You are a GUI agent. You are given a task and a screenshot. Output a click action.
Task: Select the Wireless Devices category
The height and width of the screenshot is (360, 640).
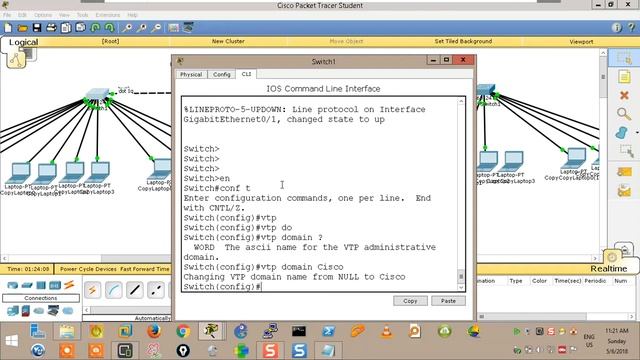click(55, 285)
